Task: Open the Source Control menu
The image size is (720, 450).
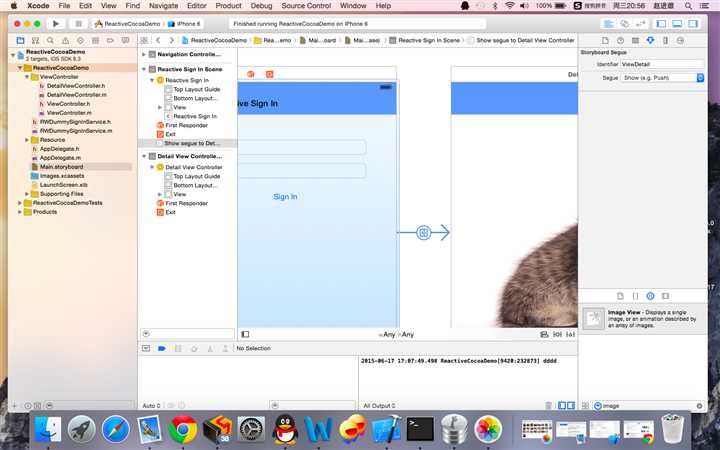Action: coord(306,6)
